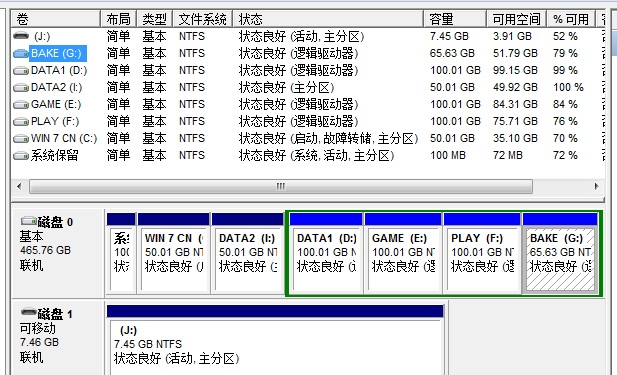The width and height of the screenshot is (617, 375).
Task: Click status 状态良好 (主分区) in DATA2 row
Action: click(x=286, y=87)
